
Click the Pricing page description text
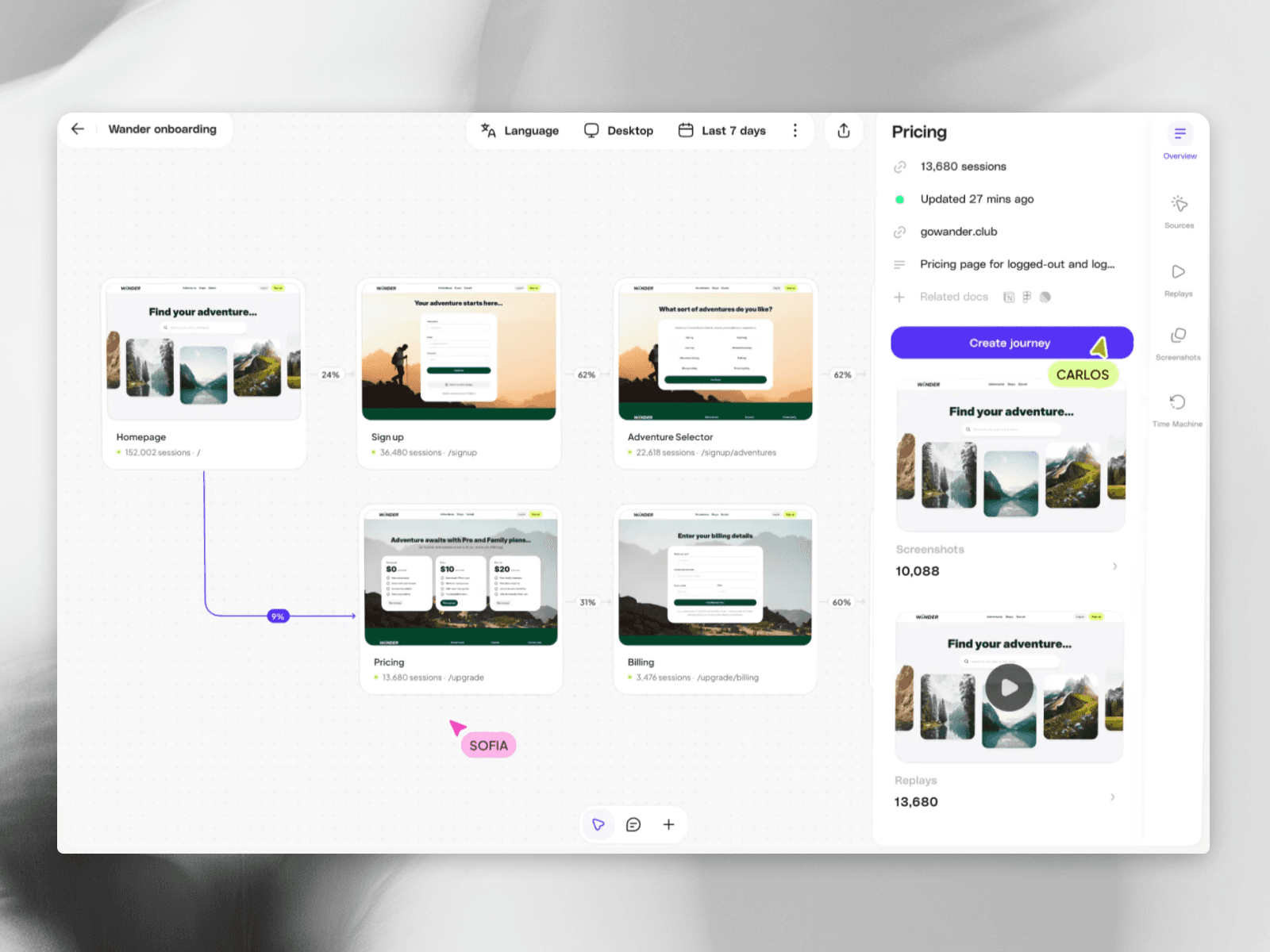1018,264
